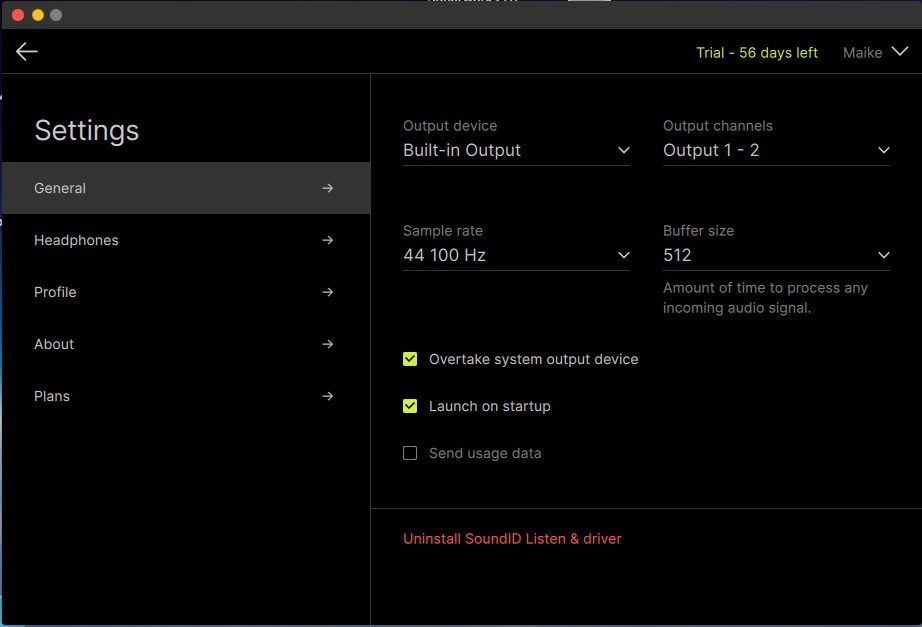
Task: Click Uninstall SoundID Listen & driver
Action: [x=512, y=539]
